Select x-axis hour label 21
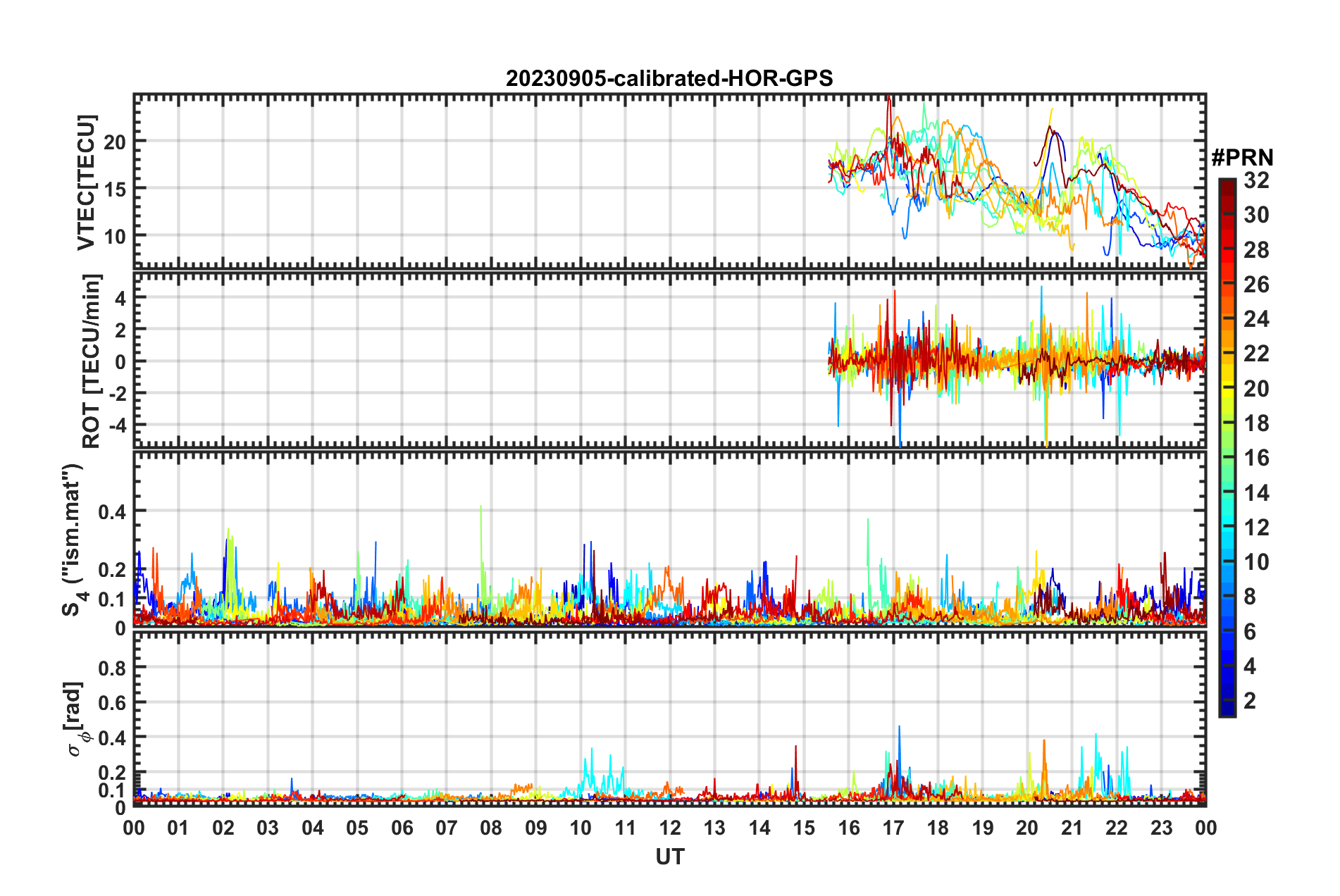The image size is (1340, 896). coord(1072,828)
